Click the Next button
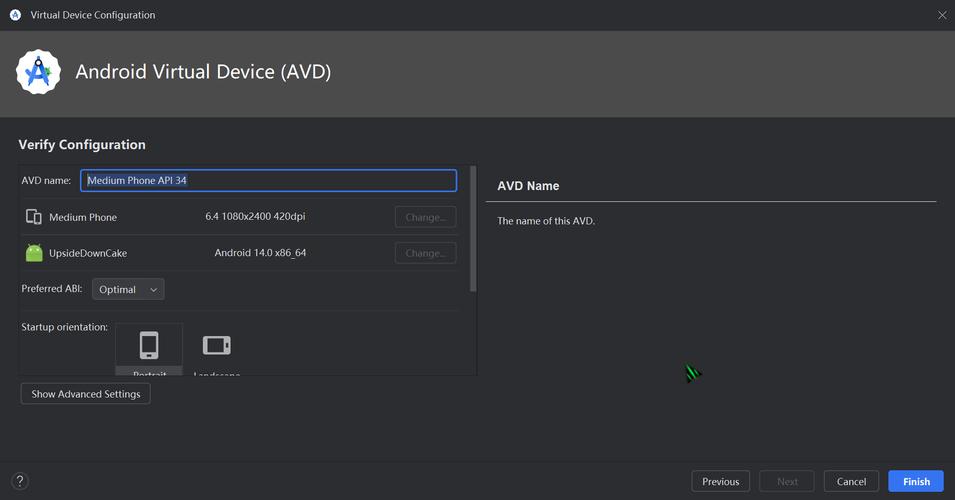Image resolution: width=955 pixels, height=500 pixels. [787, 481]
